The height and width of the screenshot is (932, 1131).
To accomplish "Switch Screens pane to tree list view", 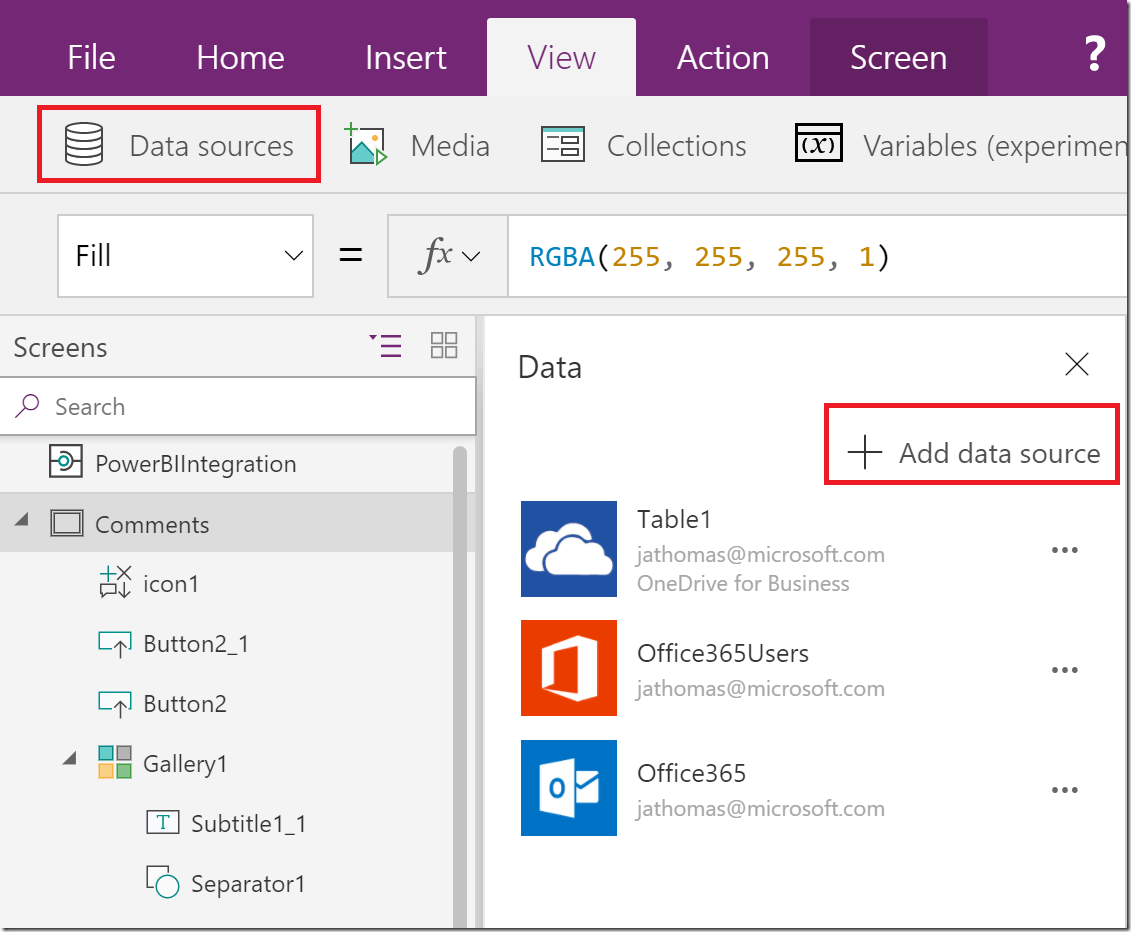I will pos(386,346).
